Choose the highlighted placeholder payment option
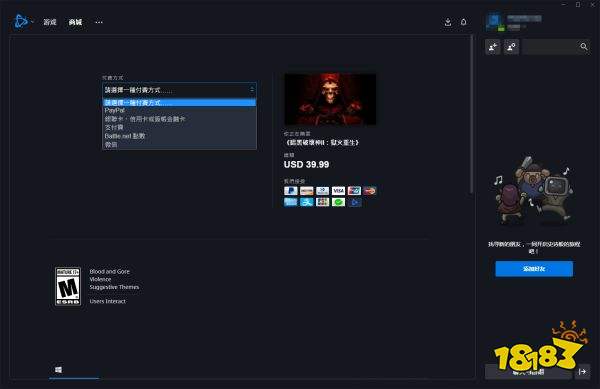 point(179,103)
